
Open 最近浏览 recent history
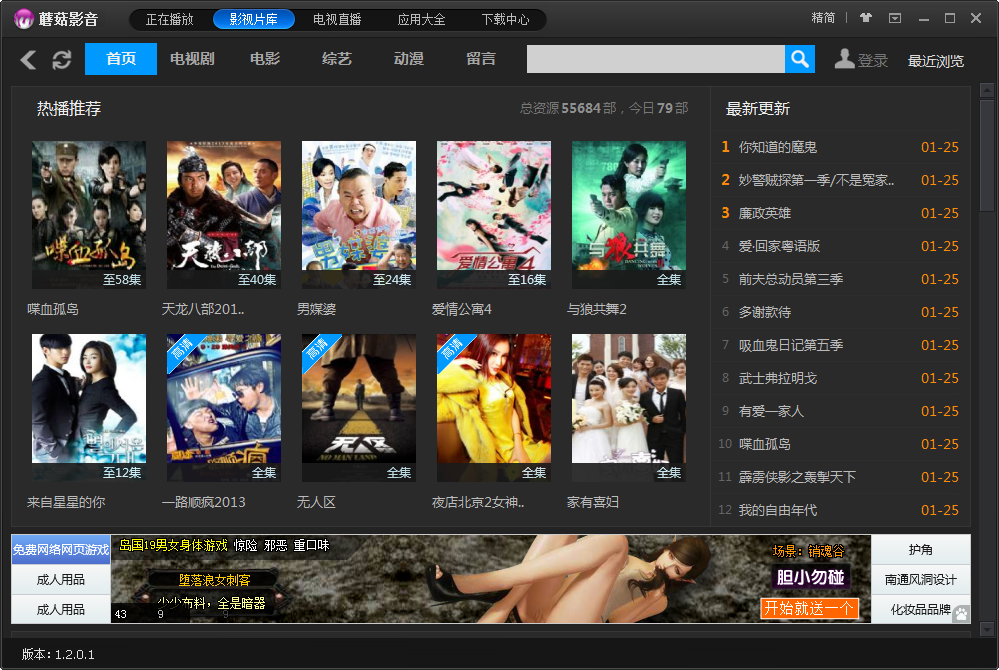point(936,61)
